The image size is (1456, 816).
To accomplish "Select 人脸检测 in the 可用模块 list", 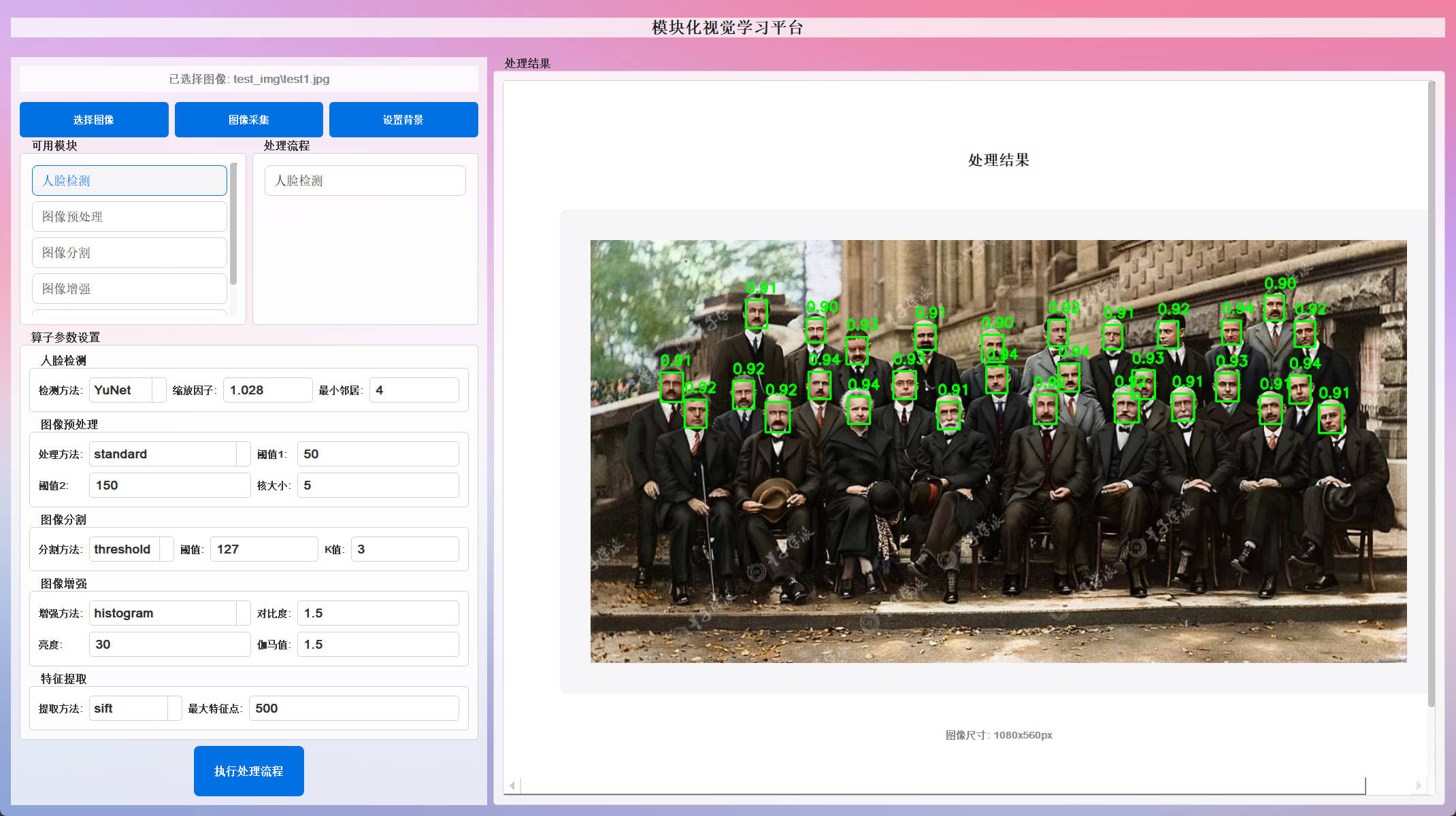I will 129,180.
